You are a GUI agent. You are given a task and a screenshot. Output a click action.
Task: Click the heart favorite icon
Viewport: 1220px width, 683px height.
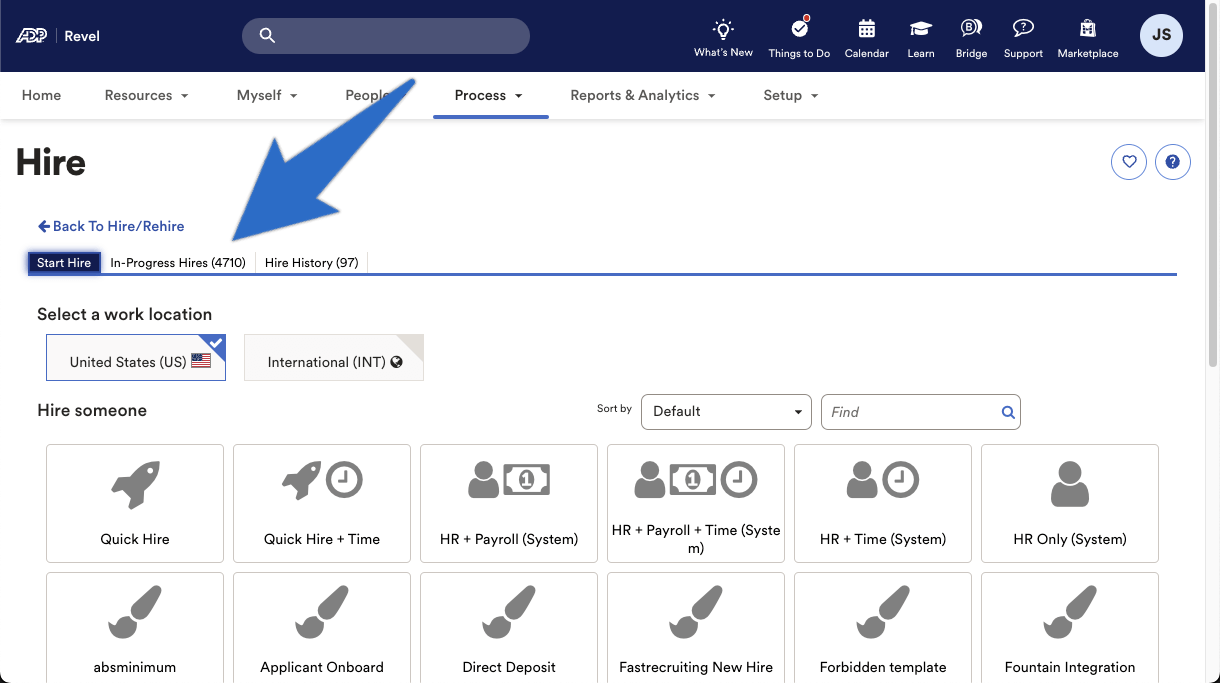pyautogui.click(x=1128, y=161)
